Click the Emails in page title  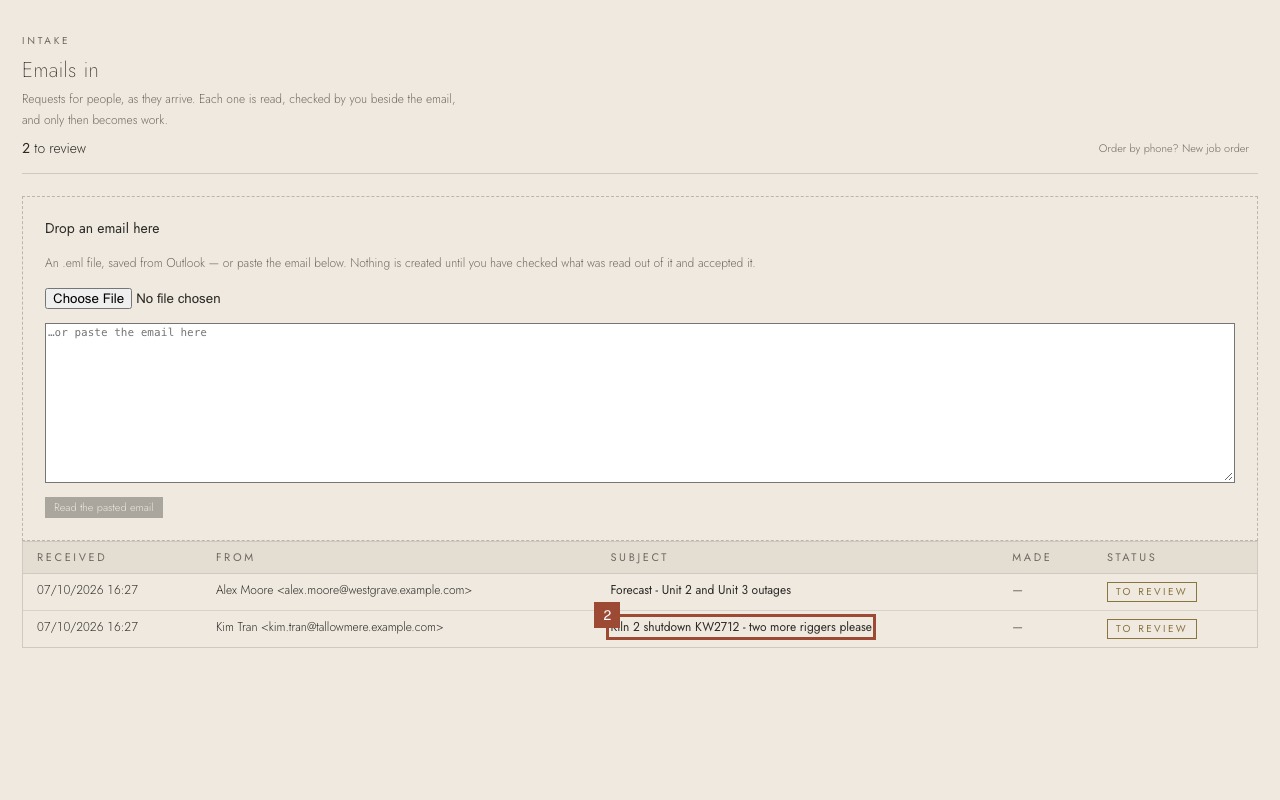tap(60, 70)
